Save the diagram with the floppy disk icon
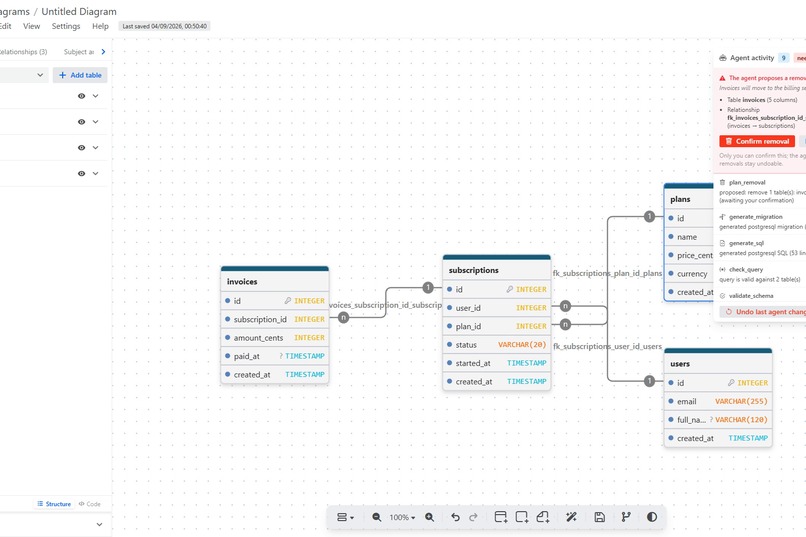The width and height of the screenshot is (806, 537). pos(599,517)
